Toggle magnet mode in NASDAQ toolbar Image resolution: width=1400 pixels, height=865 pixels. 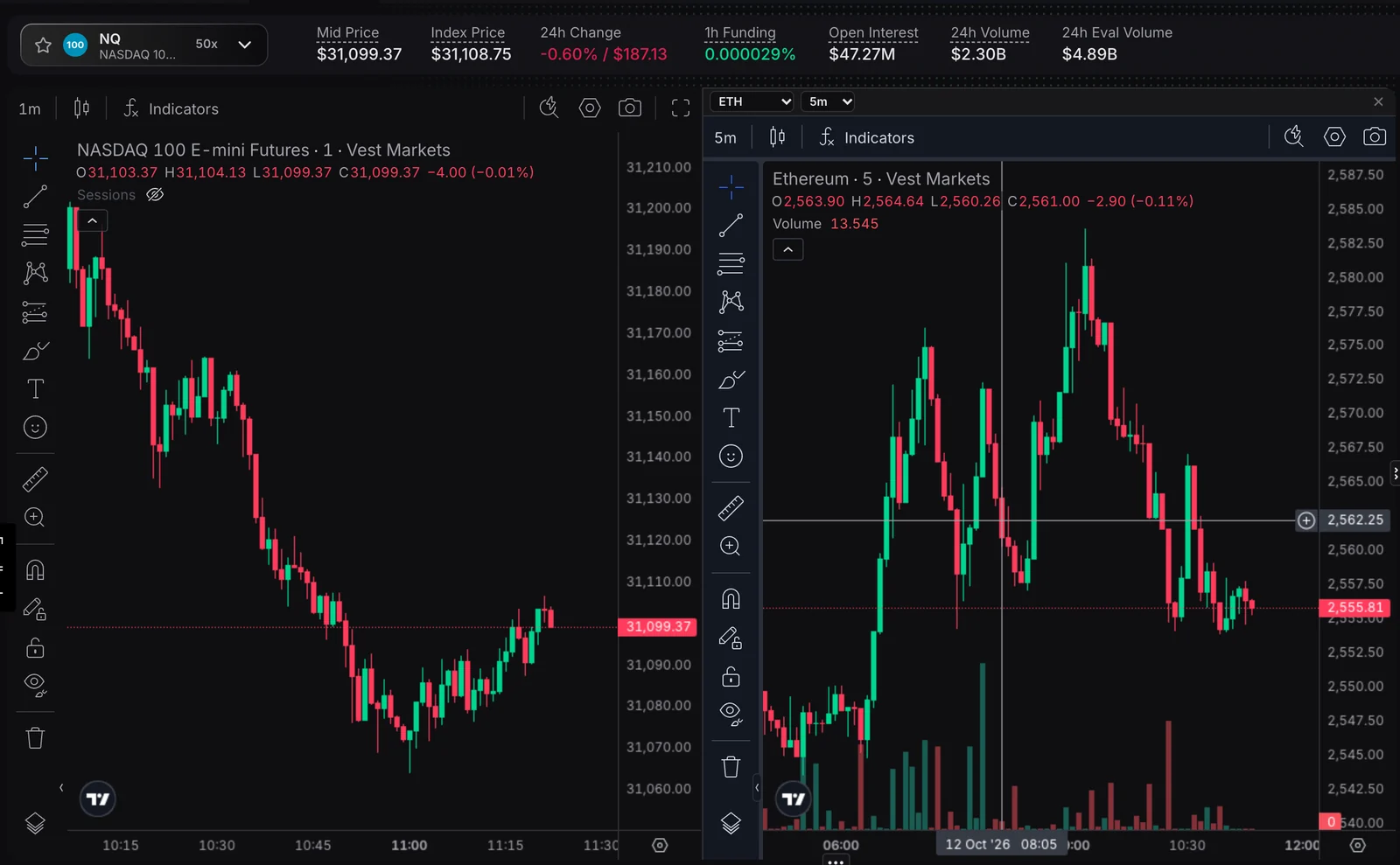tap(35, 570)
